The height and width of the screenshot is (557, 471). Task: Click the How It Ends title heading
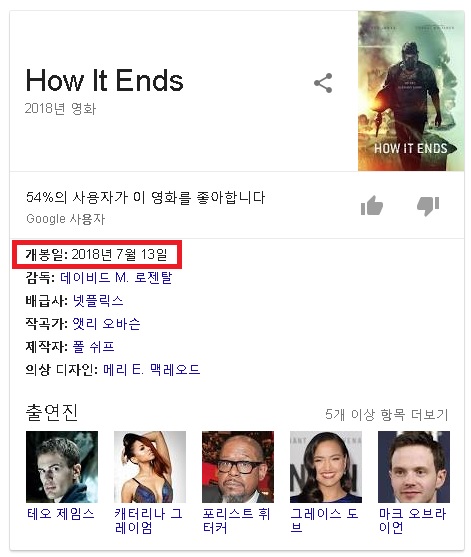click(x=104, y=80)
